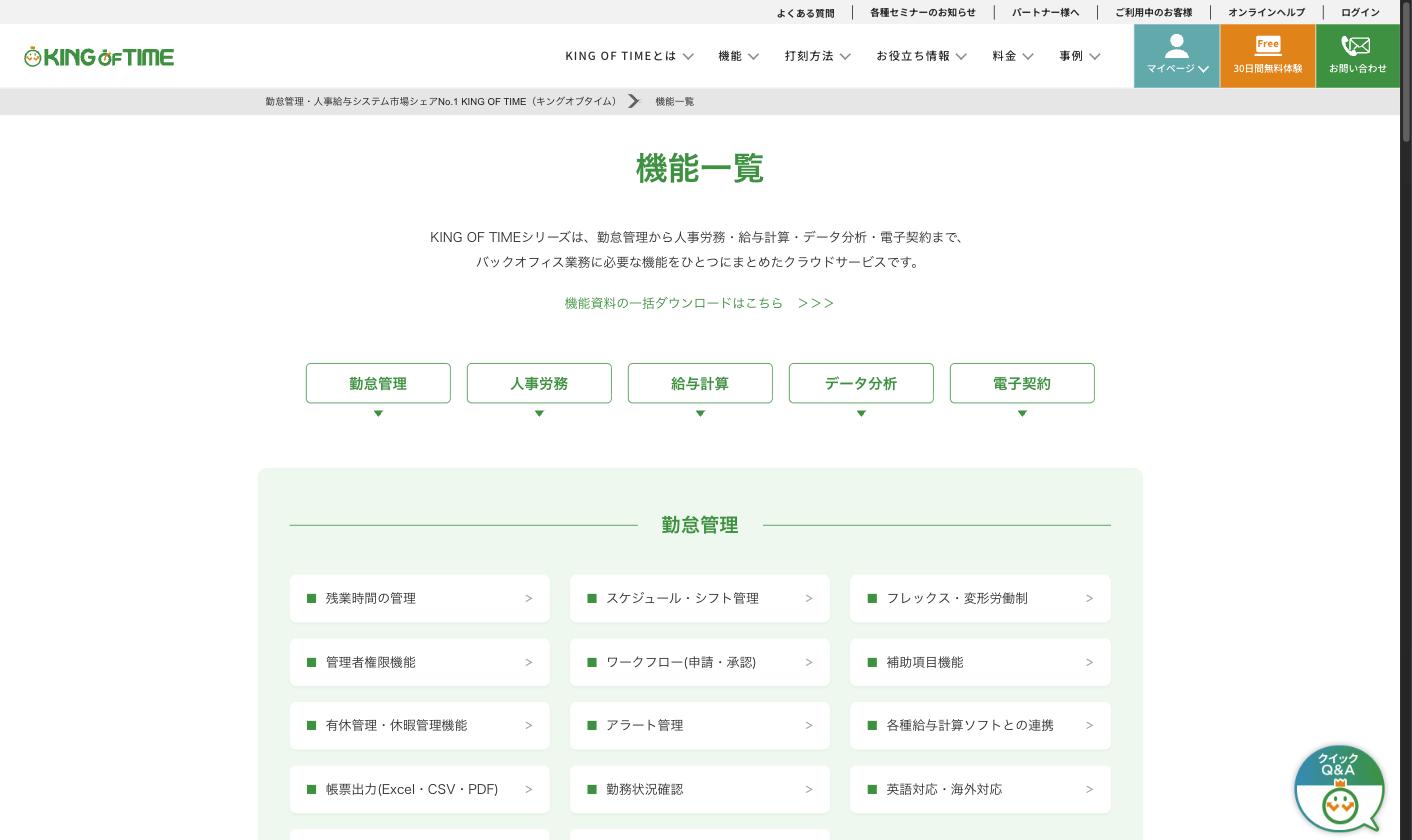1412x840 pixels.
Task: Open 勤務状況確認 feature card
Action: 700,789
